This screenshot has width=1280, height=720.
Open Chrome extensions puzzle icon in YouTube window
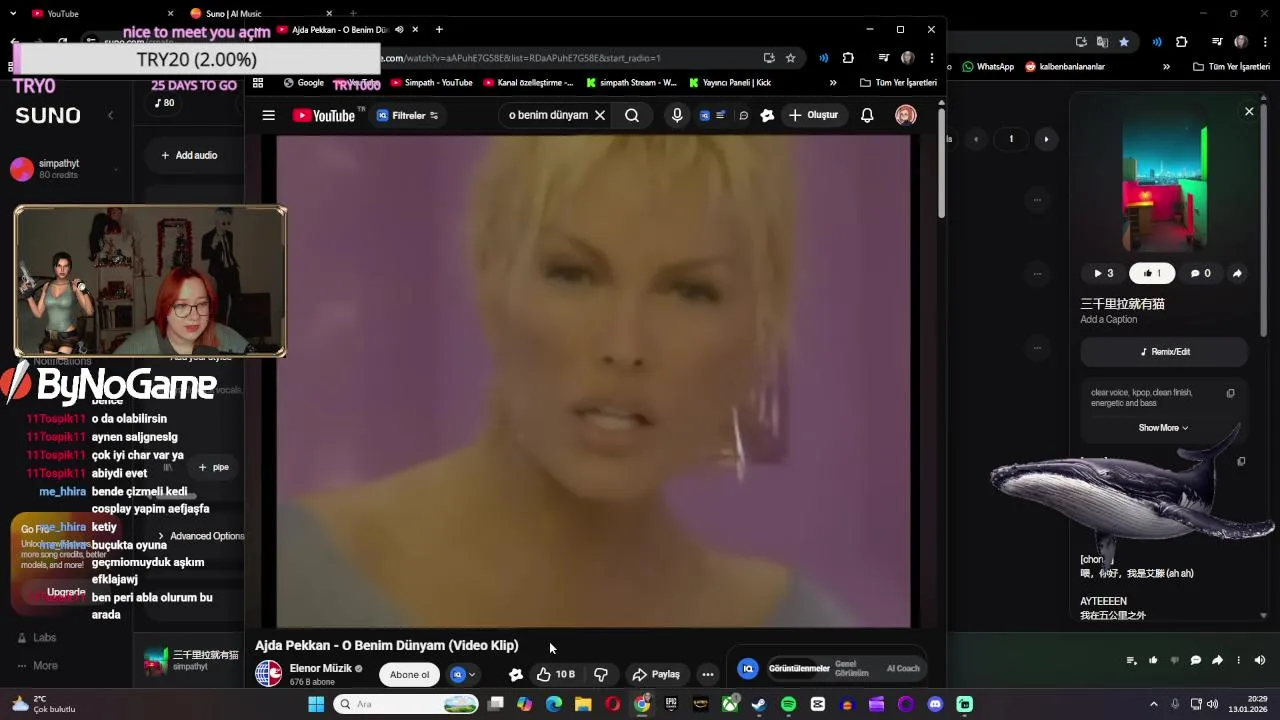[x=848, y=58]
